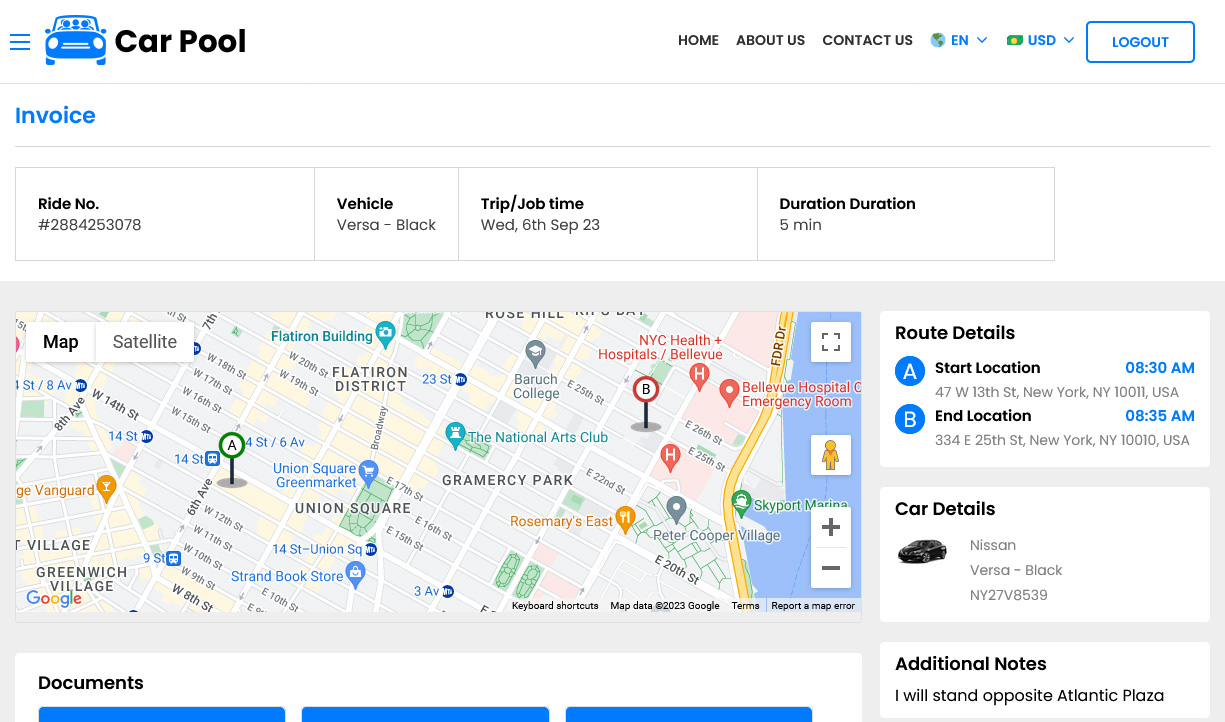The width and height of the screenshot is (1225, 722).
Task: Select the Union Square Greenmarket shopping marker
Action: [x=368, y=470]
